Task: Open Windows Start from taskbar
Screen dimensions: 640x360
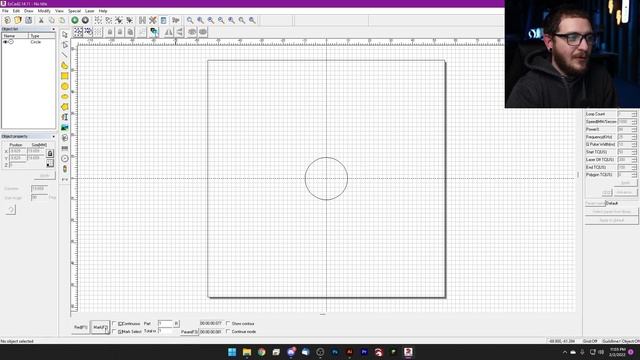Action: pos(232,352)
